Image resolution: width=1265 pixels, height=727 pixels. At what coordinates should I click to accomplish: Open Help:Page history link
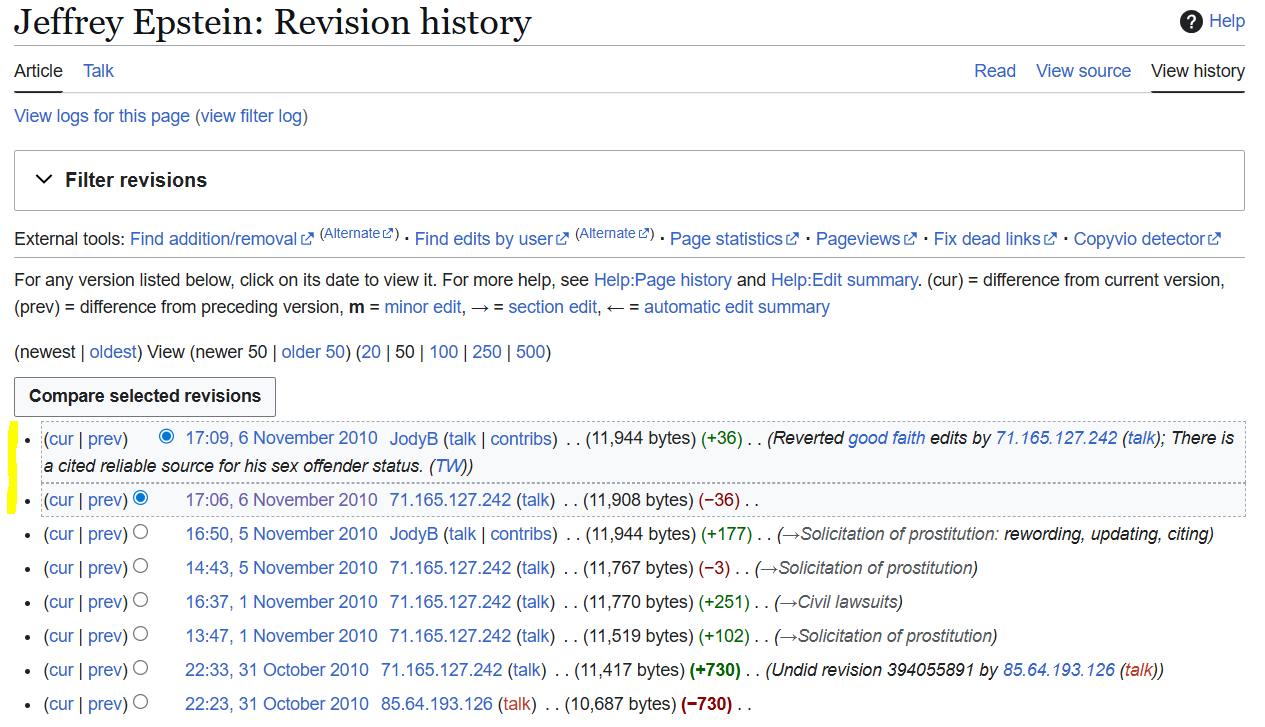(663, 280)
